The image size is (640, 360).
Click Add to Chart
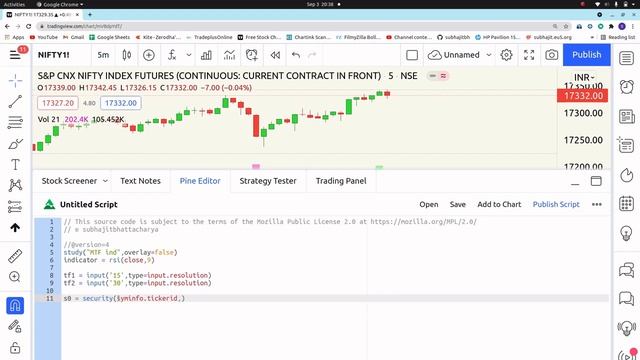(499, 204)
